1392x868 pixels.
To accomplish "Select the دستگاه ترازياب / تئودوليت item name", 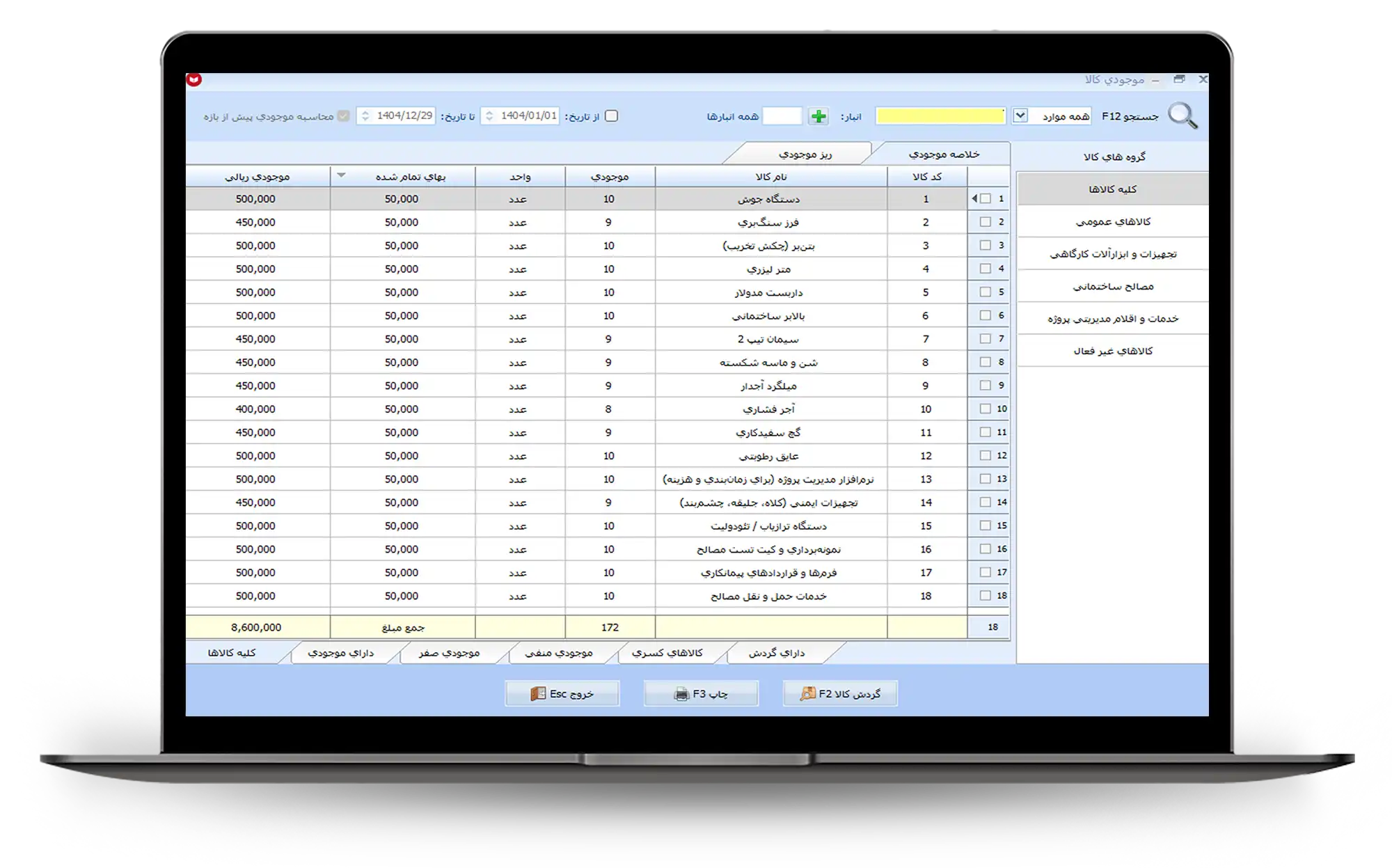I will tap(768, 526).
